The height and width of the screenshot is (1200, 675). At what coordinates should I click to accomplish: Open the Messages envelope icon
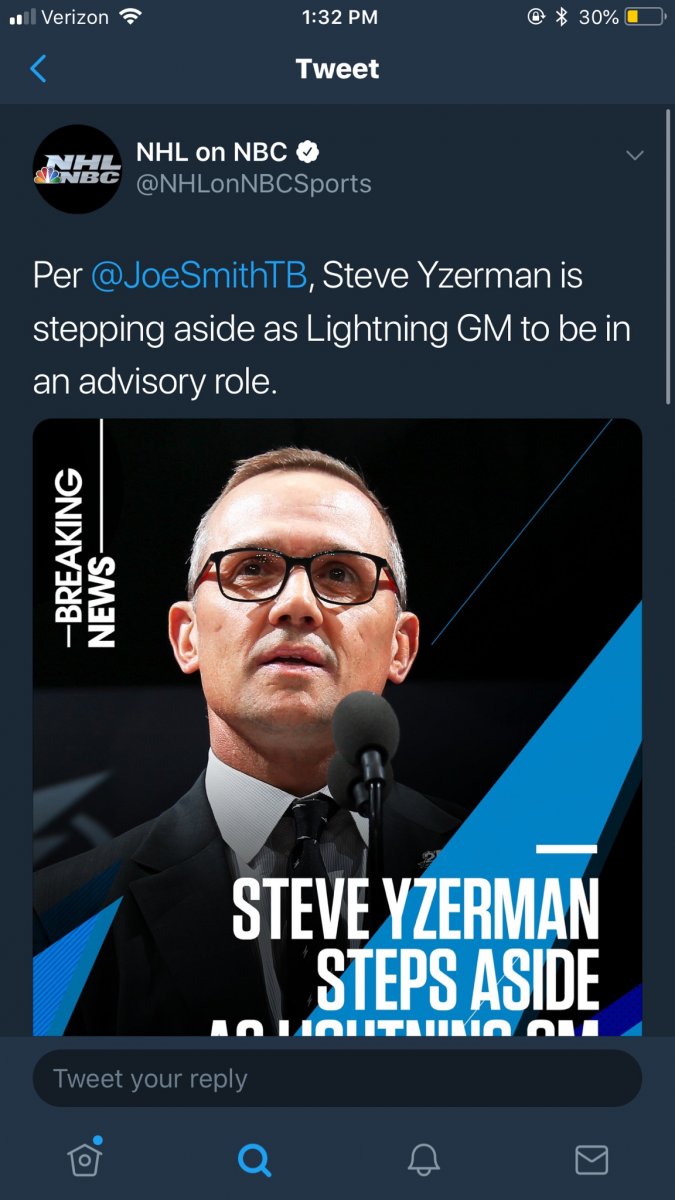click(x=592, y=1159)
